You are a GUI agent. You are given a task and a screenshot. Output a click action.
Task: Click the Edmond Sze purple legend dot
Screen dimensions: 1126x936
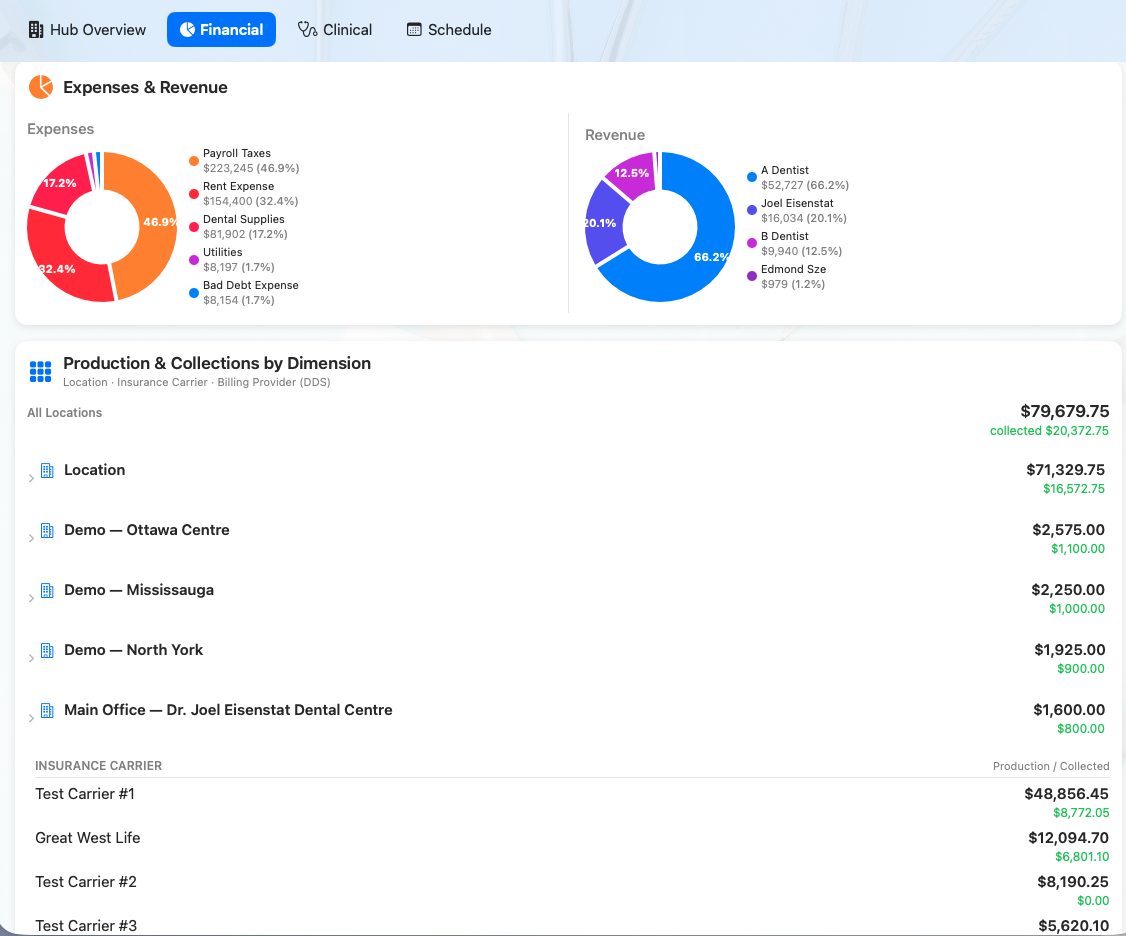(752, 276)
